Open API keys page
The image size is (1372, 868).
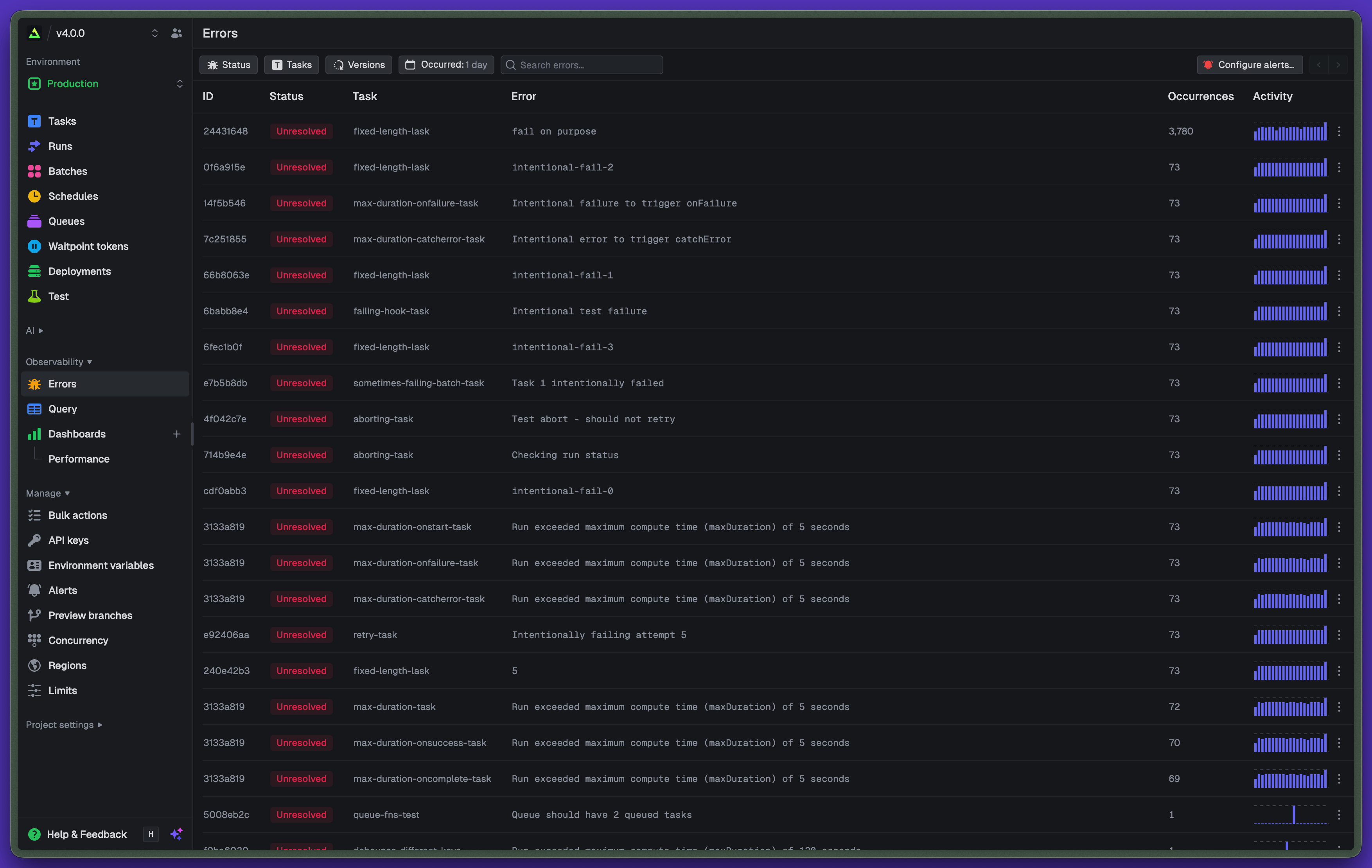coord(105,540)
